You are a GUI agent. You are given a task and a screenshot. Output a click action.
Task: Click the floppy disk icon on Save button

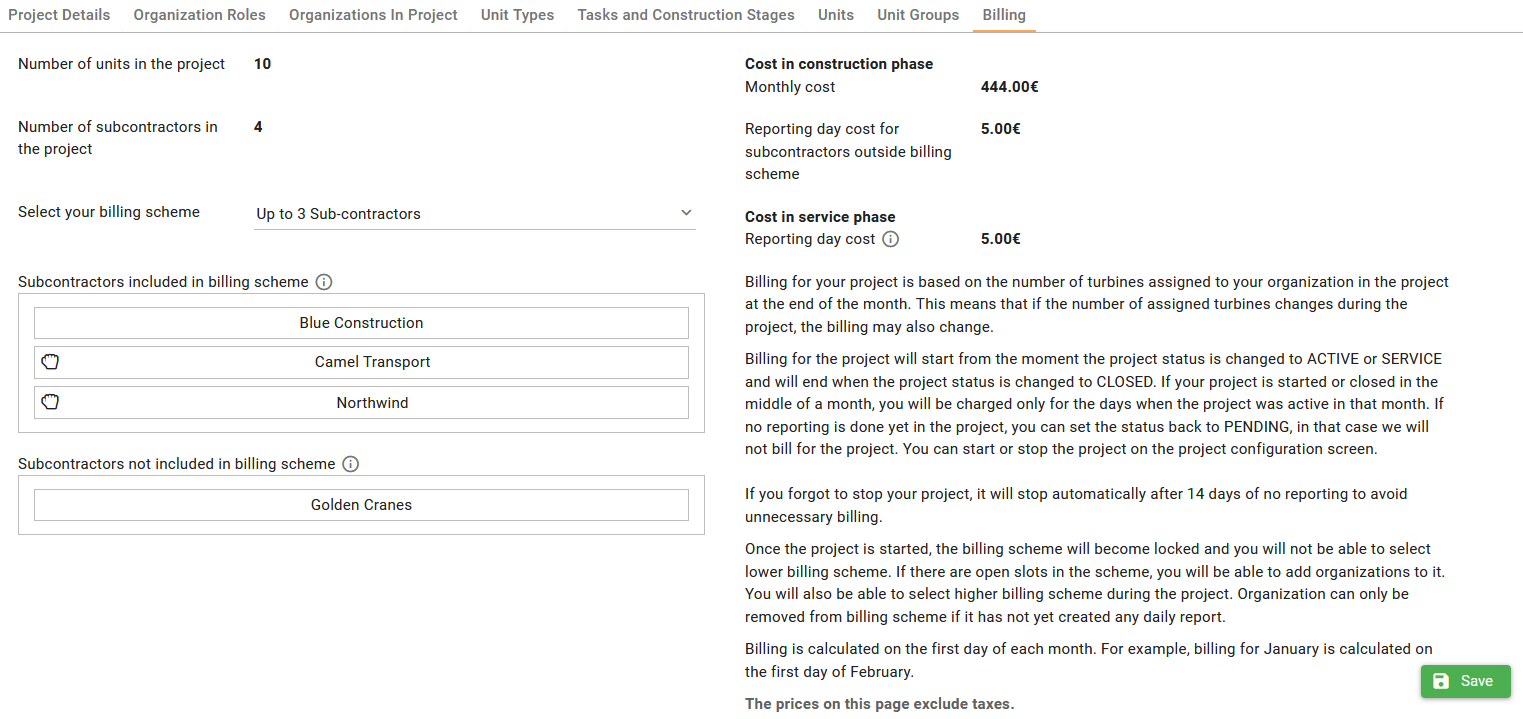pos(1441,681)
